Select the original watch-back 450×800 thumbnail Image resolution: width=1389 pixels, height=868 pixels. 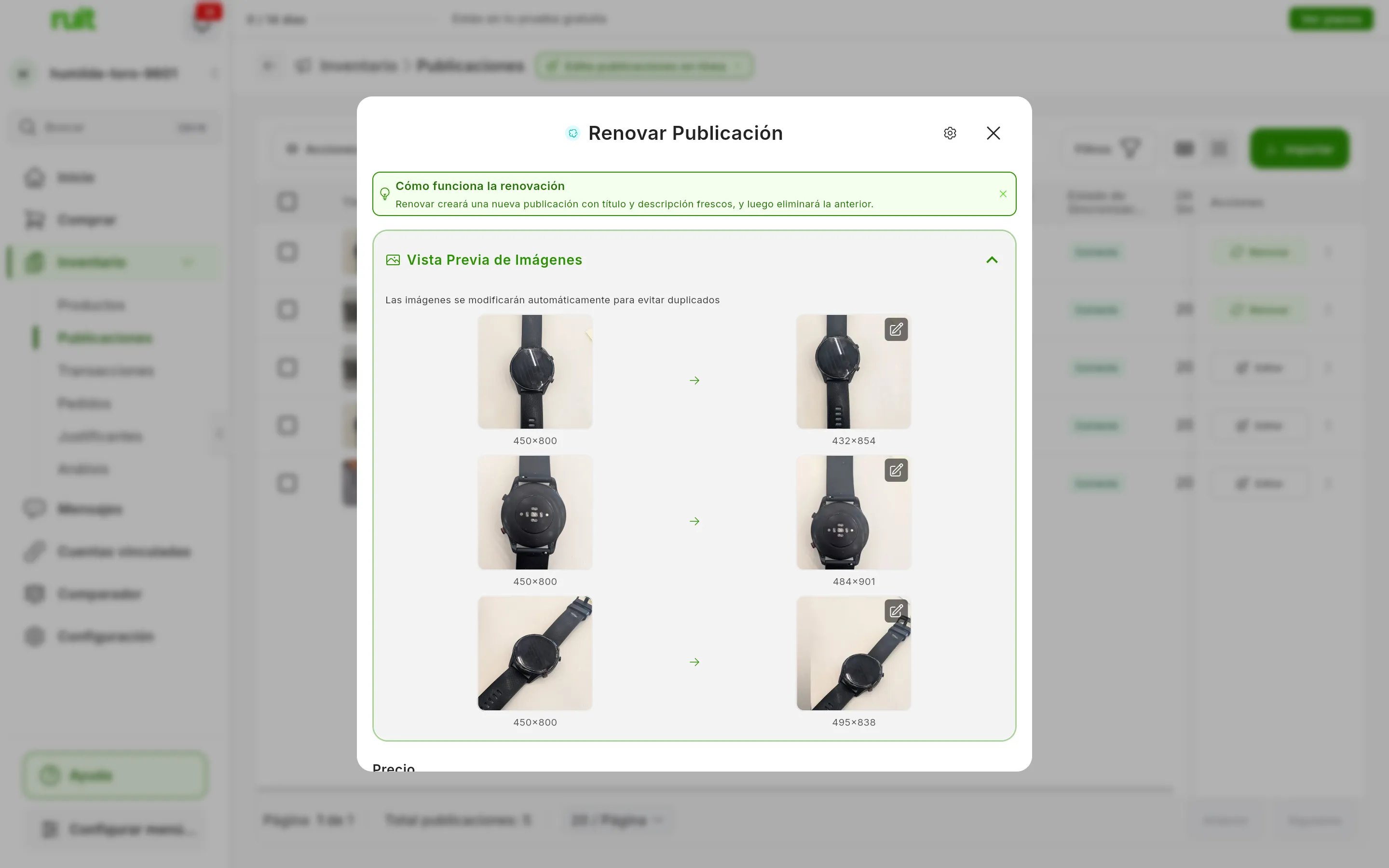(x=535, y=512)
